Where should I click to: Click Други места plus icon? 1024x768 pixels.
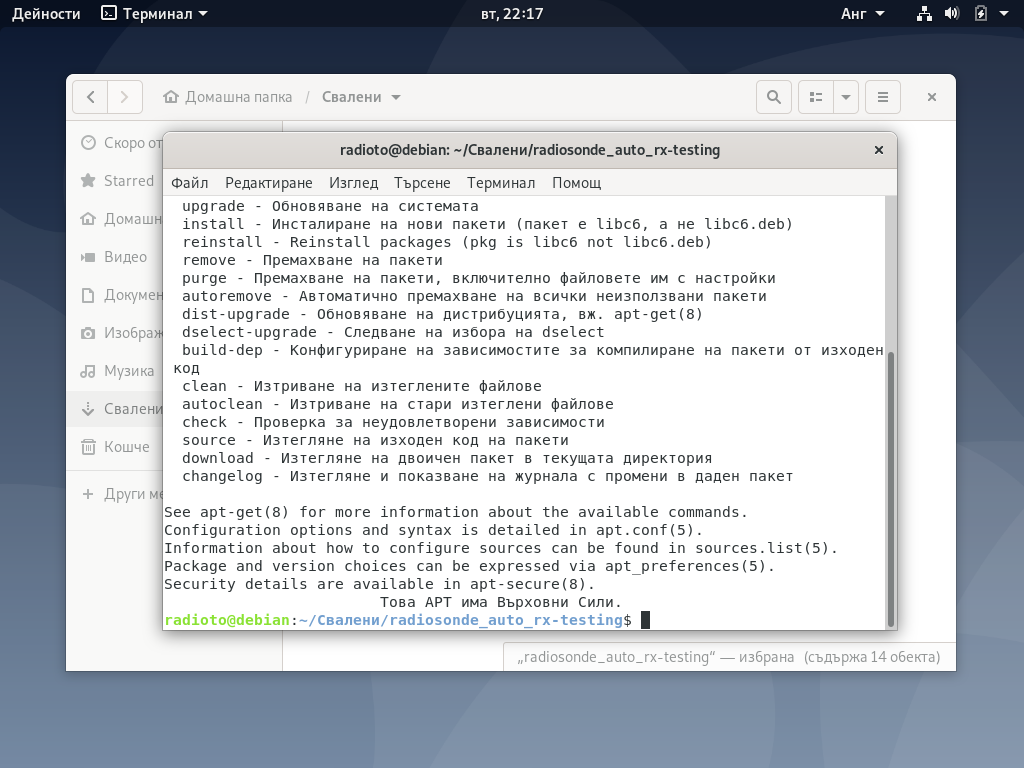(x=88, y=494)
